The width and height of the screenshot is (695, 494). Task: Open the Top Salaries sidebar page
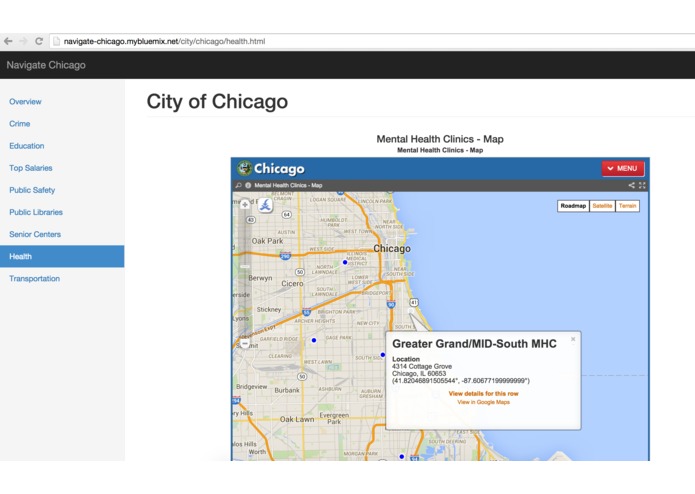[x=31, y=168]
